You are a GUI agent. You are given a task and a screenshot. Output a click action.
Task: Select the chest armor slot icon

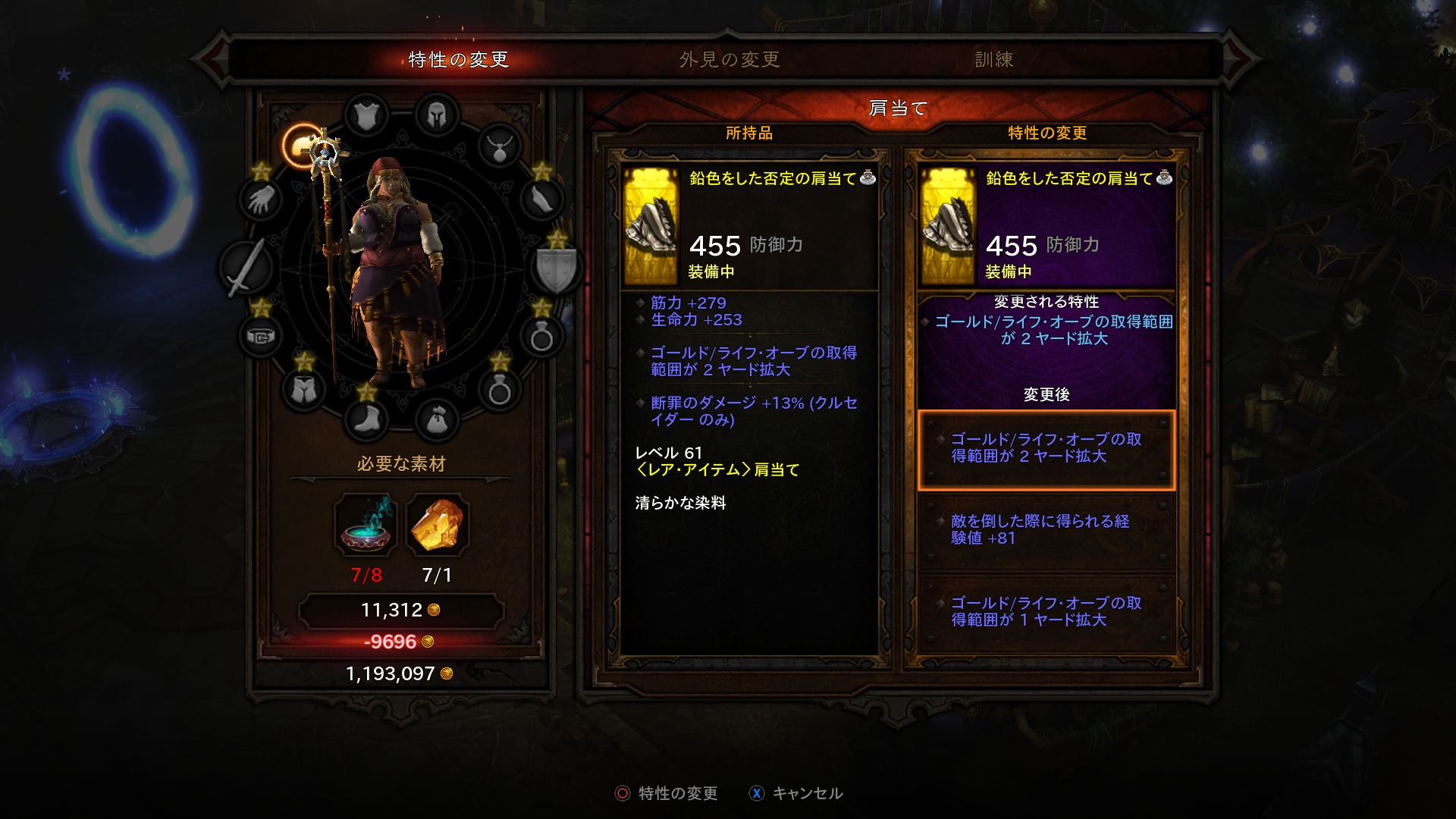(x=366, y=116)
